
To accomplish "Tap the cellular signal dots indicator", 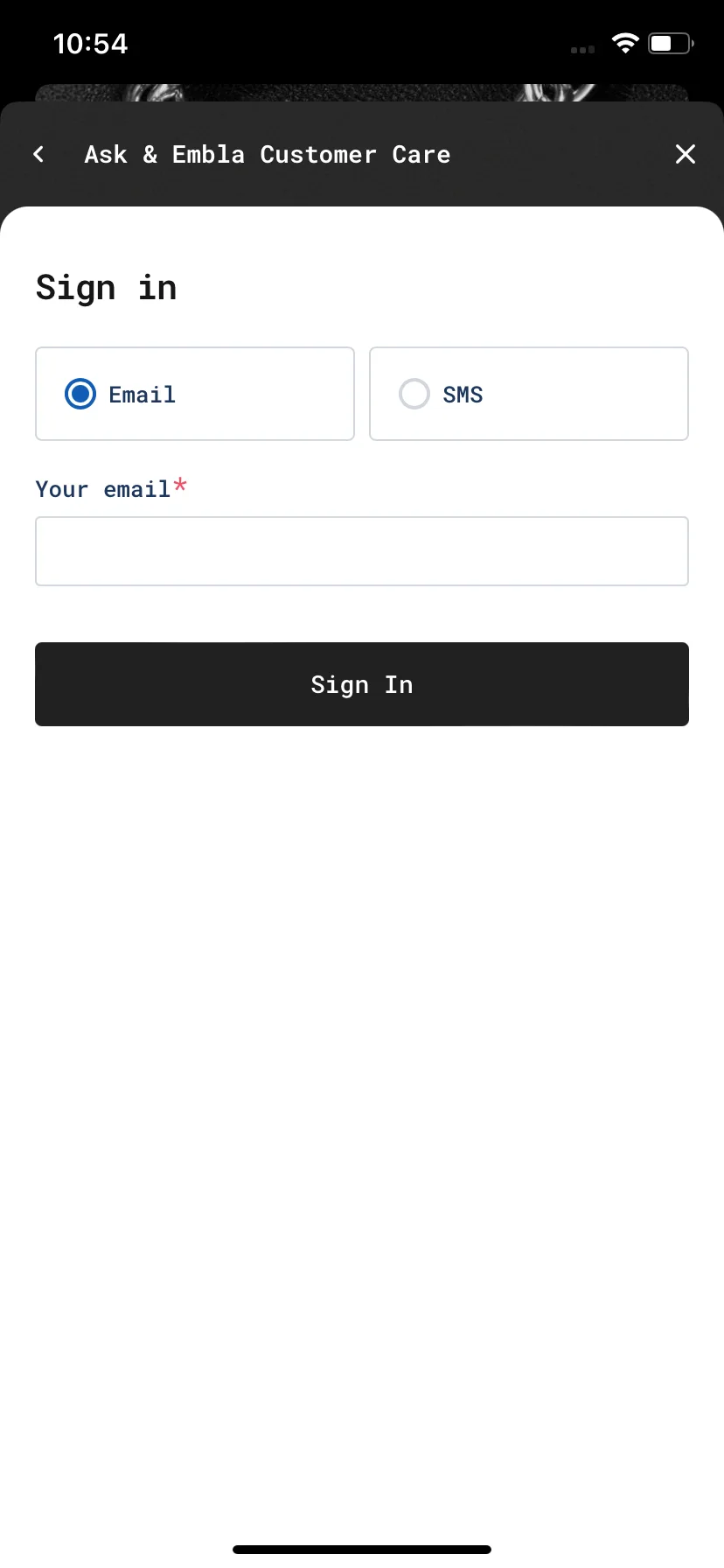I will click(582, 50).
